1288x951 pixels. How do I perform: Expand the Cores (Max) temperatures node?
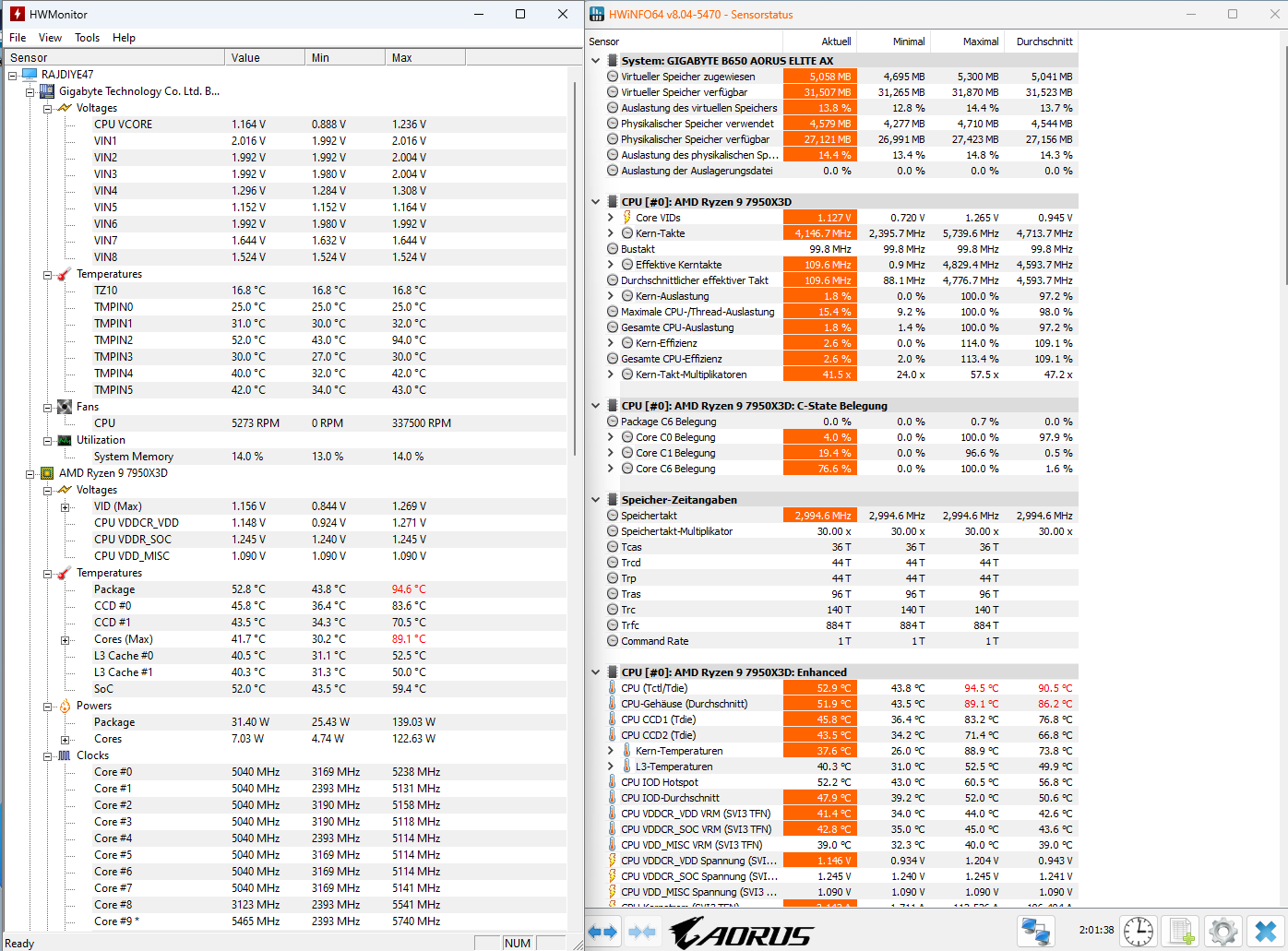click(65, 639)
